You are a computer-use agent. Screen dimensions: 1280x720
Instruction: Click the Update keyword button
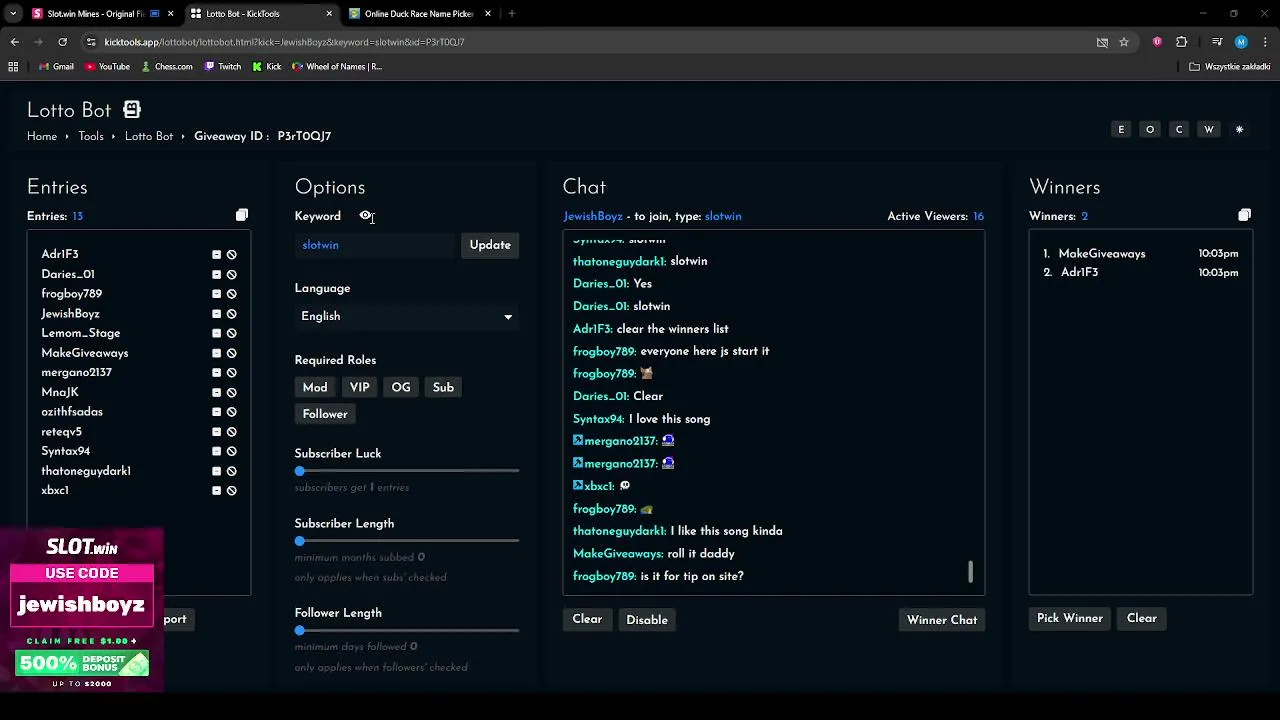click(x=490, y=245)
